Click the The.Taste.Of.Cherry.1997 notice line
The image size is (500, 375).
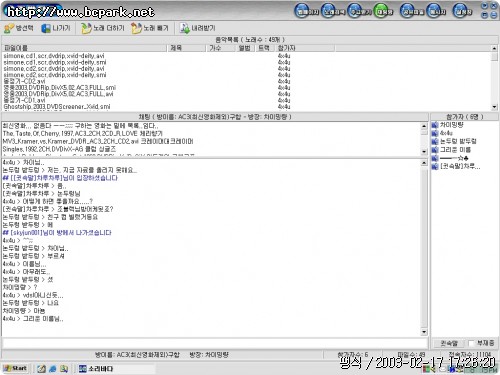(x=83, y=133)
